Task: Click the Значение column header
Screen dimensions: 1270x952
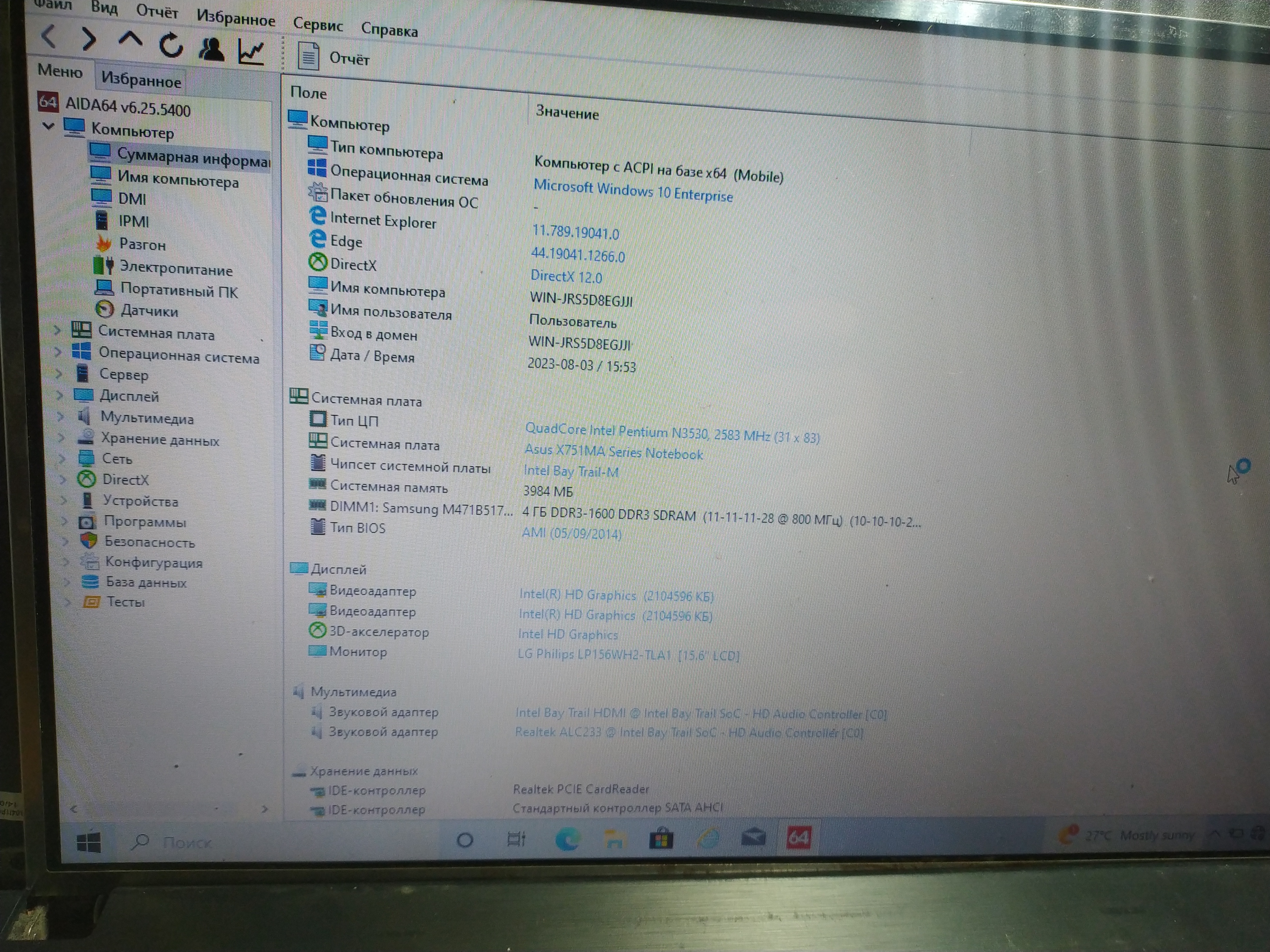Action: (567, 113)
